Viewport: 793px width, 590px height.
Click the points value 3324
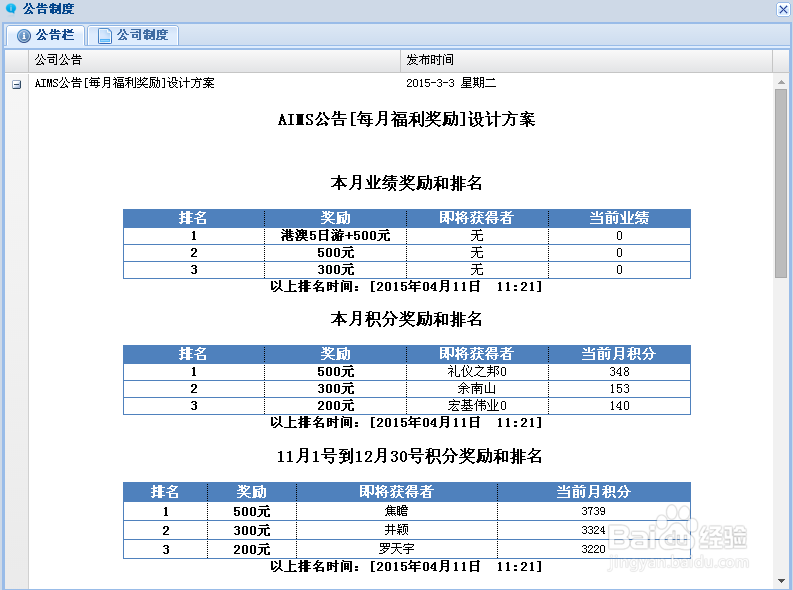point(593,530)
